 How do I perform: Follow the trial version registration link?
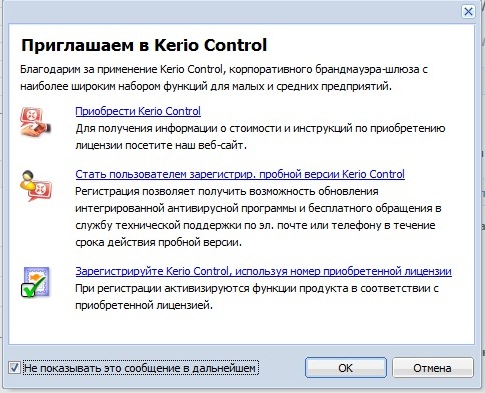coord(240,174)
